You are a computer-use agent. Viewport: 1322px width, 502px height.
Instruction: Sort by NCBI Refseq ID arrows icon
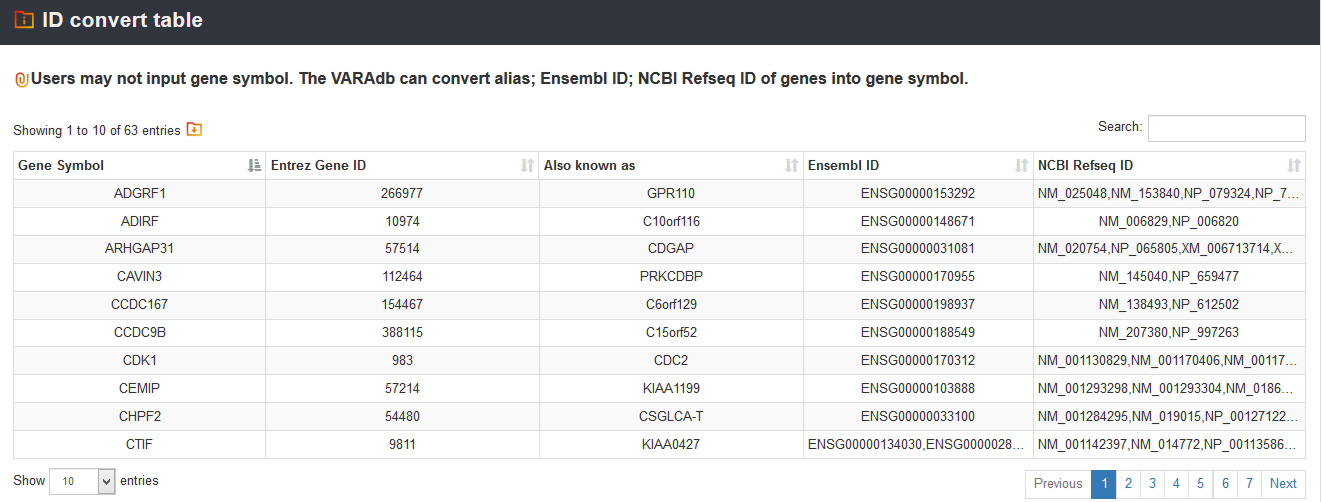1294,166
